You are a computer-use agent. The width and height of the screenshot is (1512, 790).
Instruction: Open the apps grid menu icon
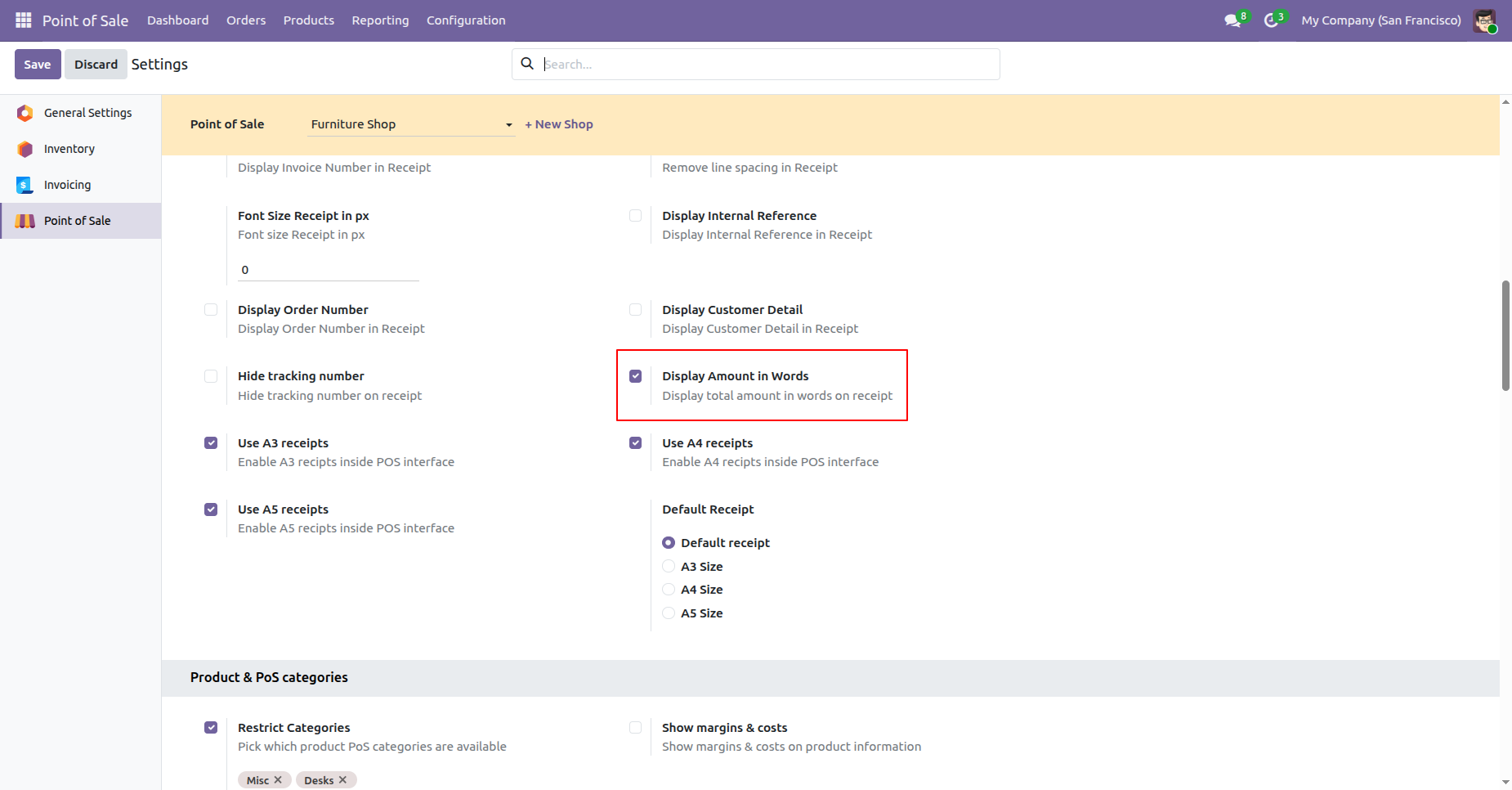tap(23, 20)
